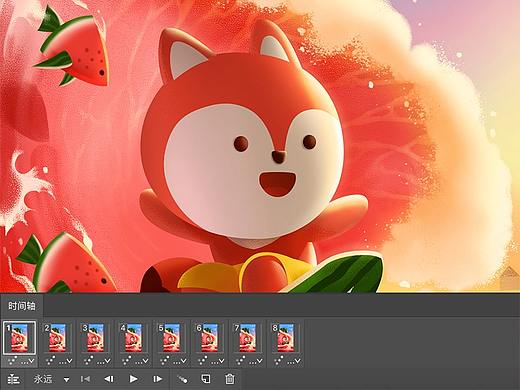This screenshot has height=390, width=520.
Task: Convert to video timeline icon
Action: click(x=13, y=379)
